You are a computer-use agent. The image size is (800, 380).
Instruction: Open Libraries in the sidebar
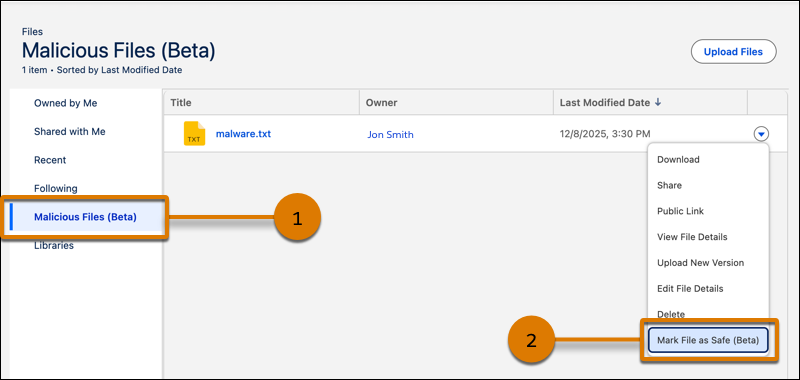coord(54,246)
